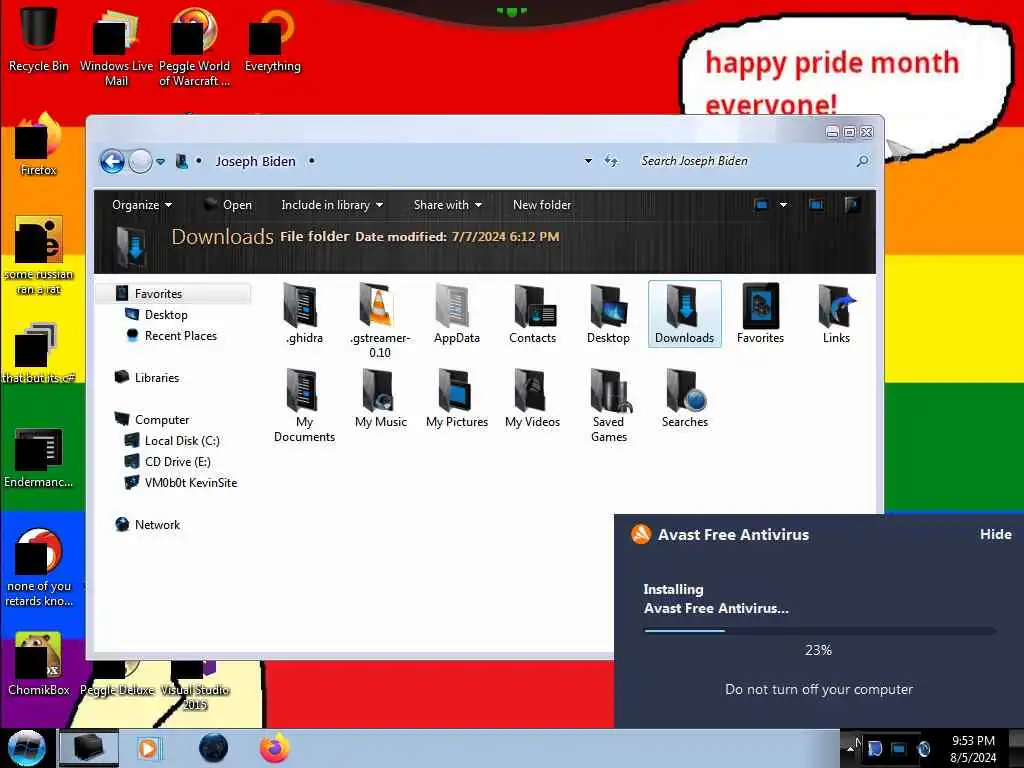Image resolution: width=1024 pixels, height=768 pixels.
Task: Select Peggle World of Warcraft desktop icon
Action: point(194,46)
